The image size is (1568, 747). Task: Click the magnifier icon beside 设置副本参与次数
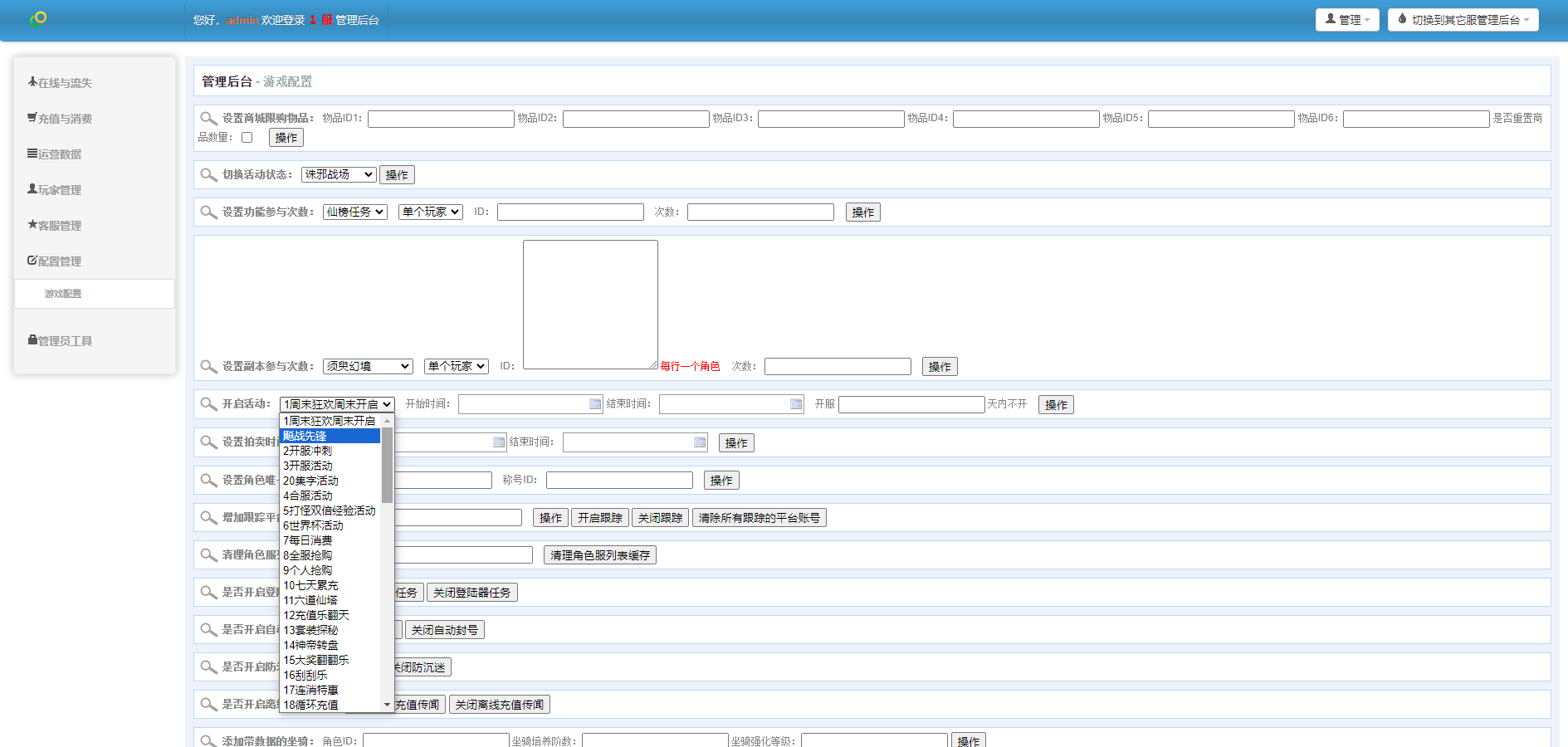pyautogui.click(x=208, y=366)
